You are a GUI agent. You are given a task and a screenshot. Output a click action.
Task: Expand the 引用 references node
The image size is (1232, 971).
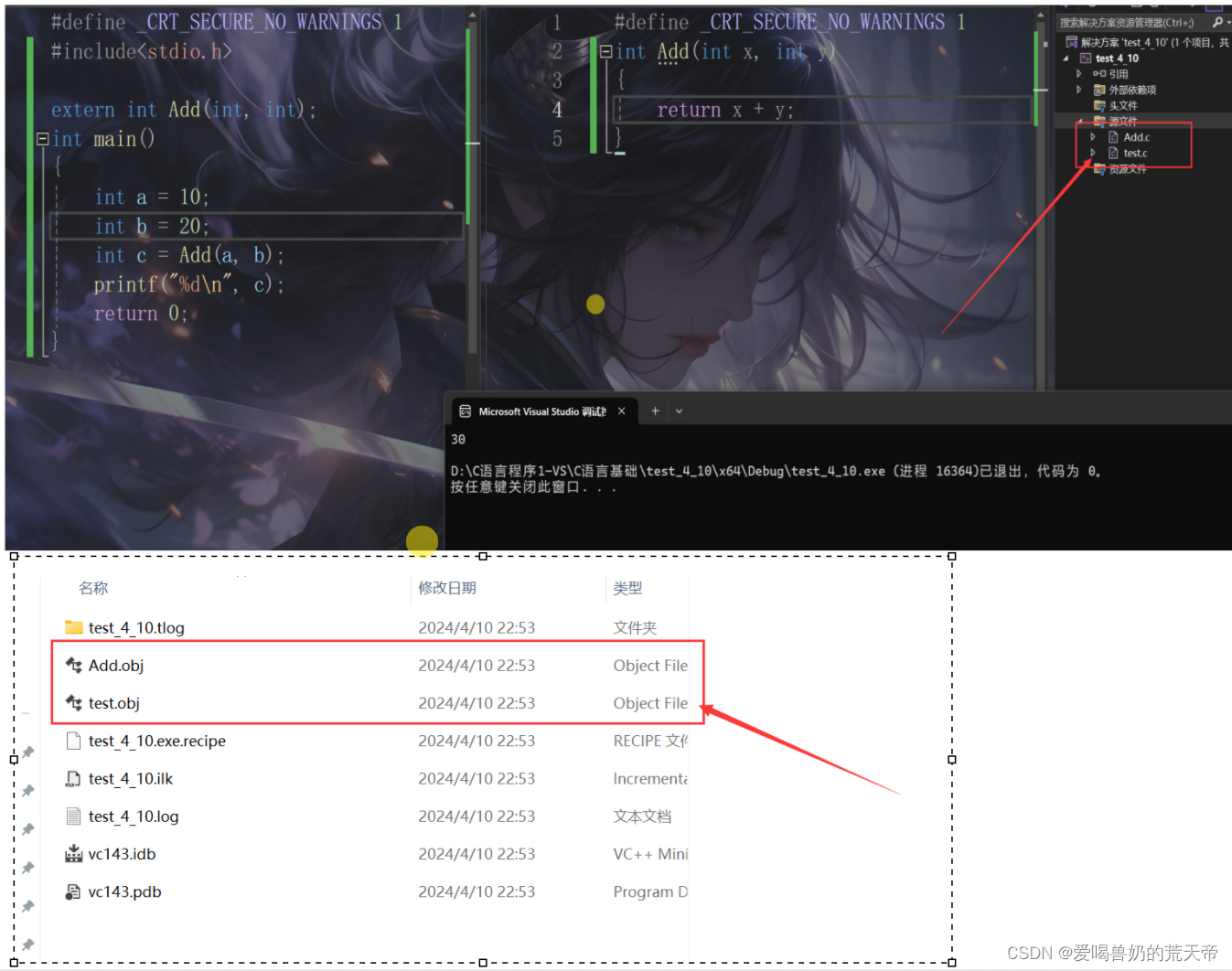point(1079,74)
